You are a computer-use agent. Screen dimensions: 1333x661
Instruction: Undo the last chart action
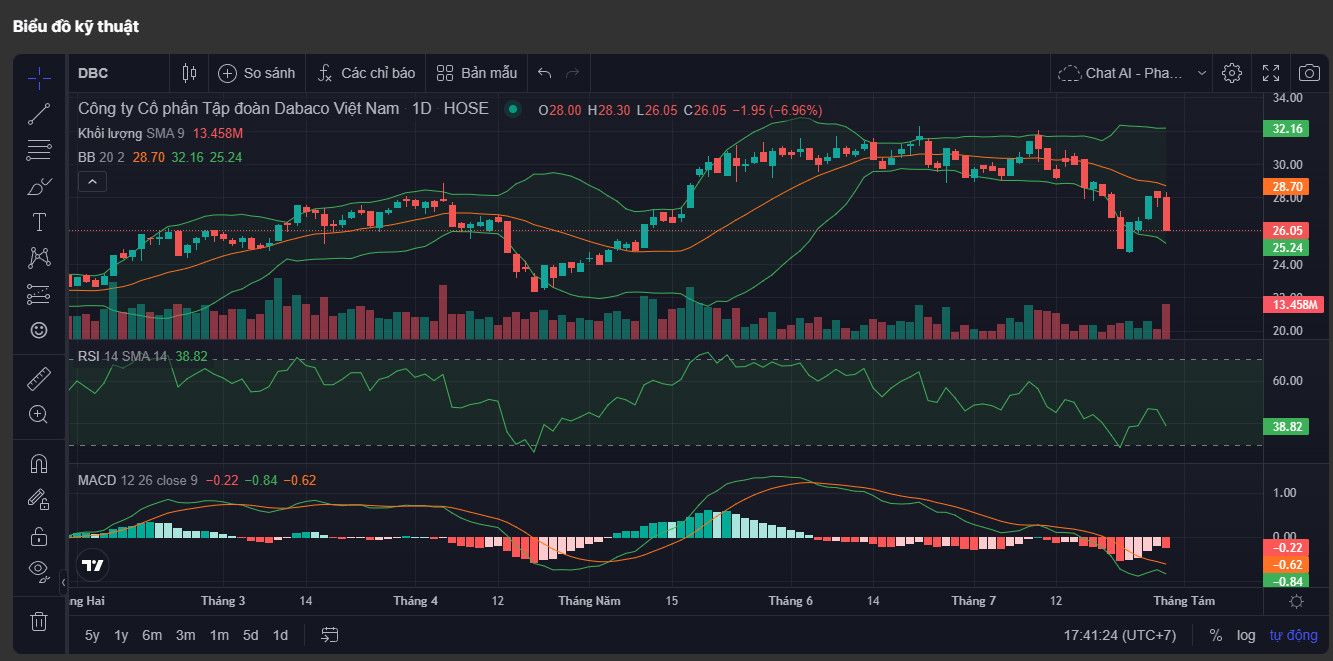(545, 73)
